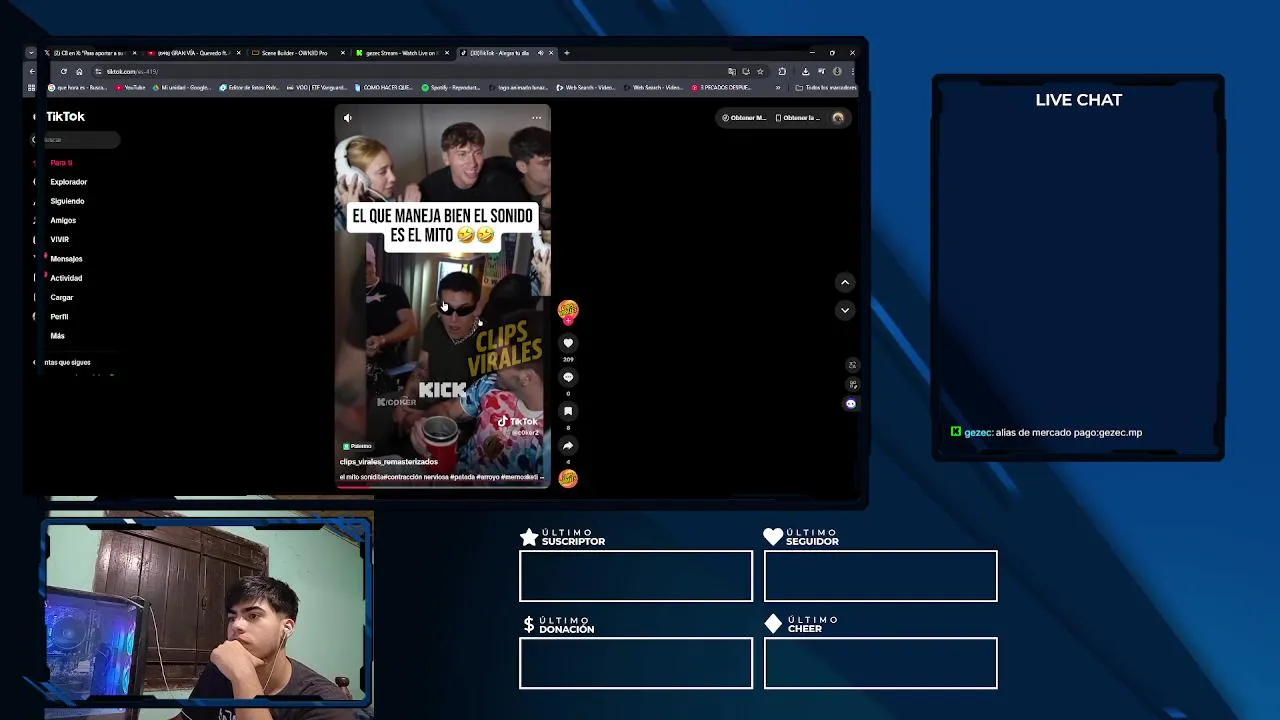Bookmark the video with the save icon
This screenshot has width=1280, height=720.
[568, 411]
